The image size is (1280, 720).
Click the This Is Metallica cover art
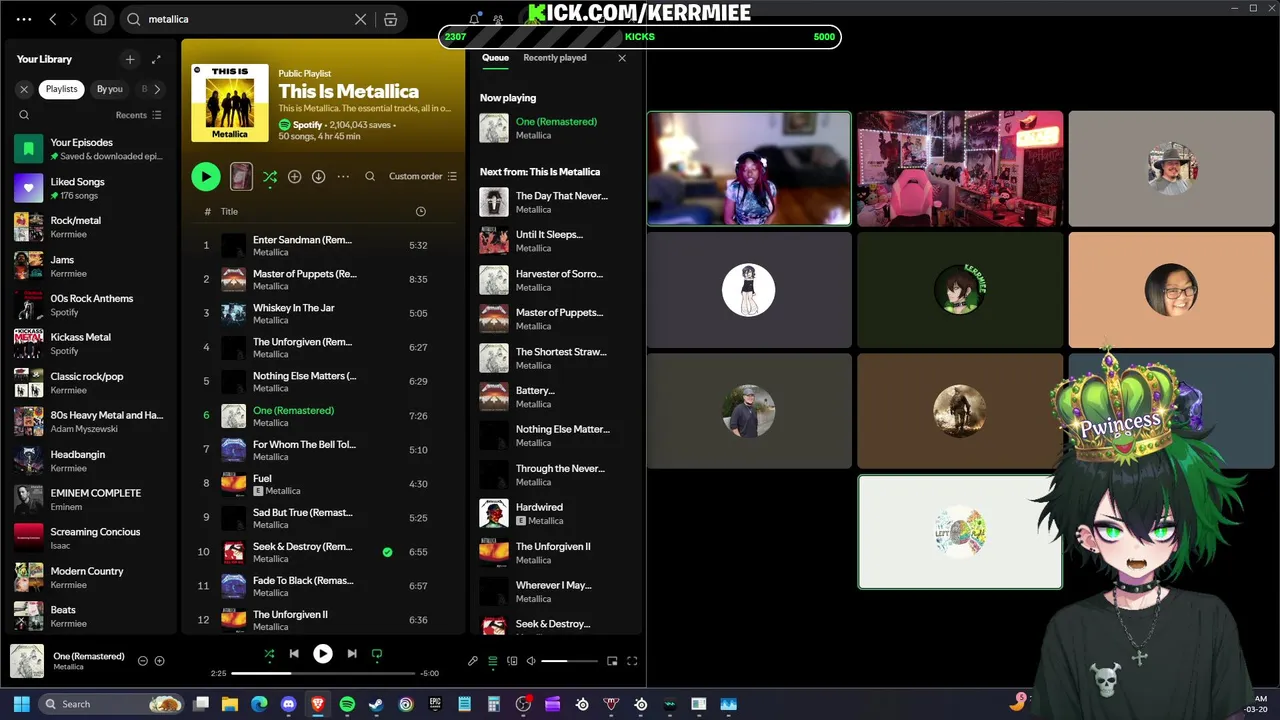[230, 103]
